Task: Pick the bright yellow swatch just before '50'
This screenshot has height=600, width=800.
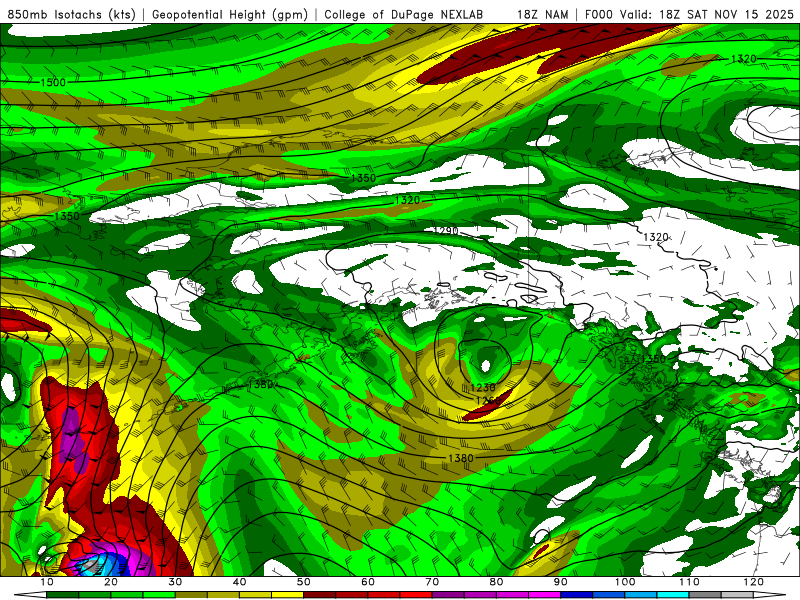Action: click(x=287, y=595)
